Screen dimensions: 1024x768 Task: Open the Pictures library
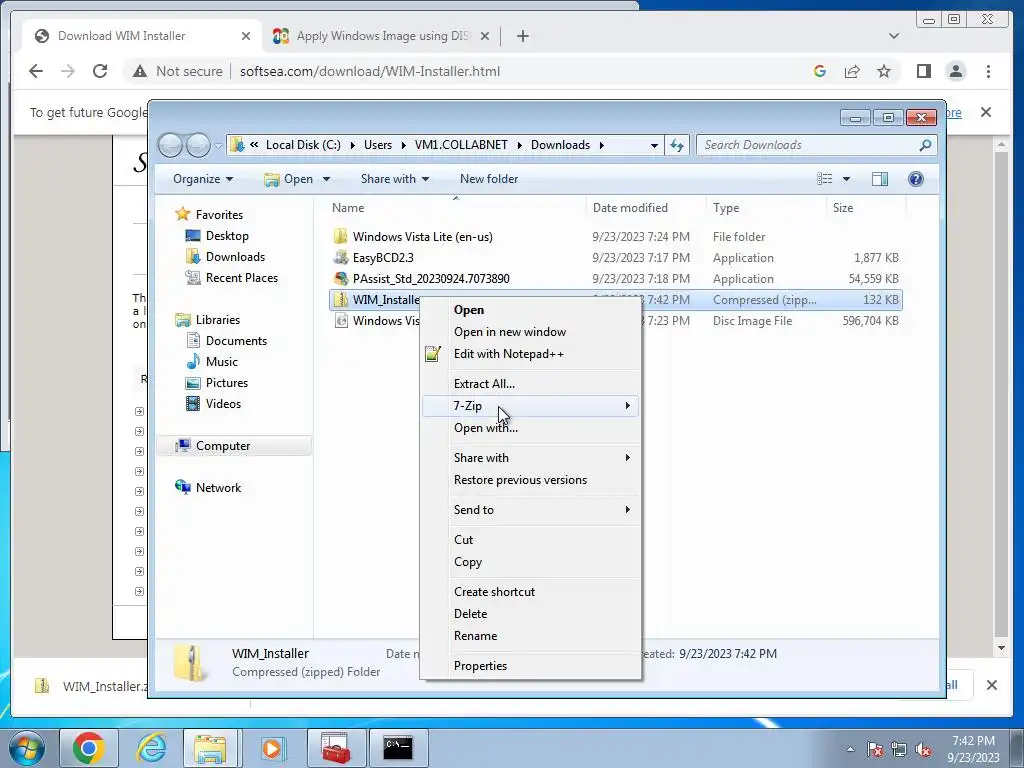point(227,383)
